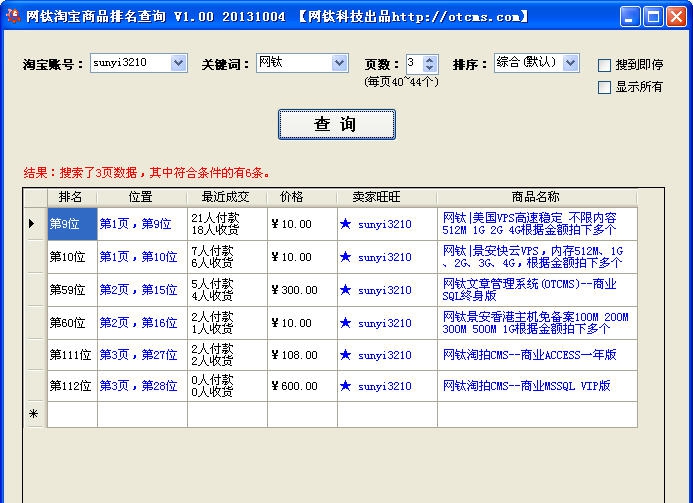Viewport: 693px width, 503px height.
Task: Open sunyi3210 seller link in 第9位 row
Action: coord(385,225)
